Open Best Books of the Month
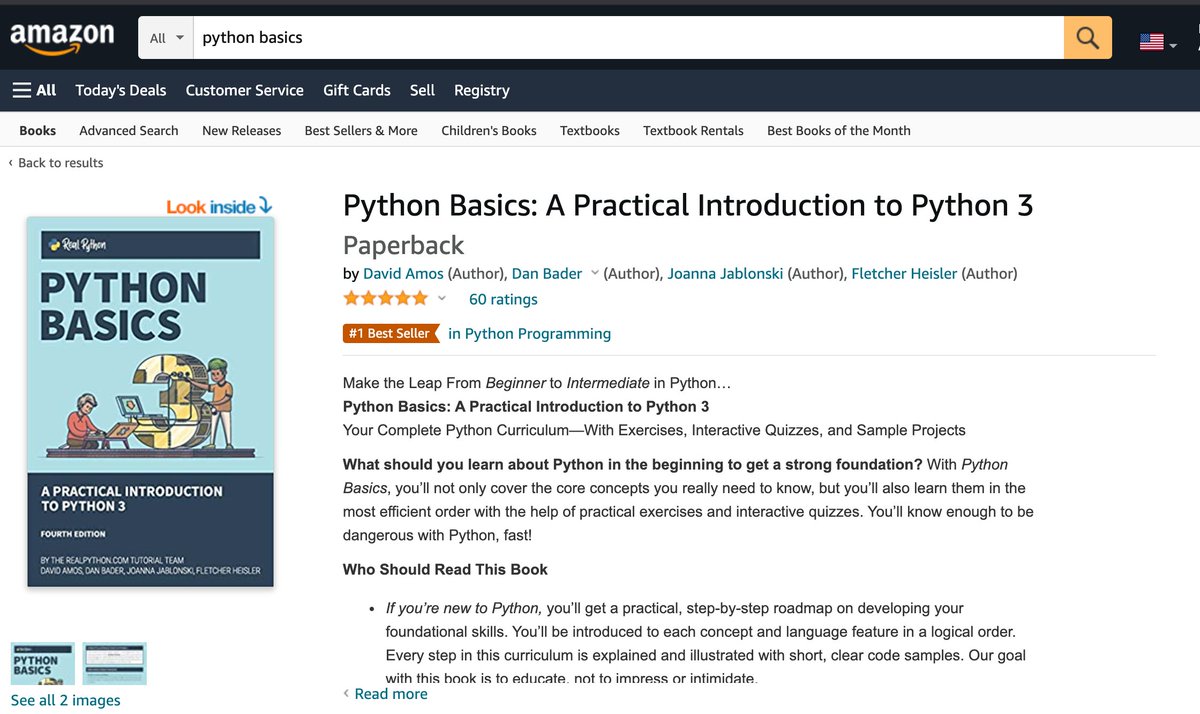The width and height of the screenshot is (1200, 714). pyautogui.click(x=839, y=130)
